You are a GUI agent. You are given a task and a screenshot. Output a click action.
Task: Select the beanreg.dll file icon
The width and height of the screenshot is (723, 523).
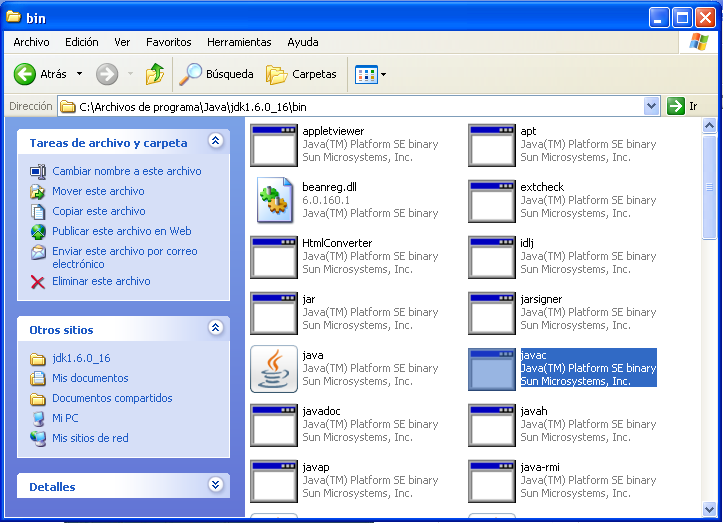[x=274, y=201]
